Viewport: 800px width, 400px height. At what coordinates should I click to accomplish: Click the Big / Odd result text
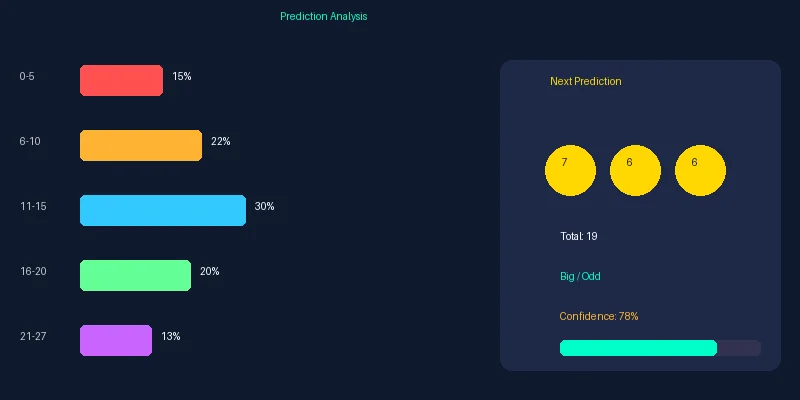click(580, 276)
